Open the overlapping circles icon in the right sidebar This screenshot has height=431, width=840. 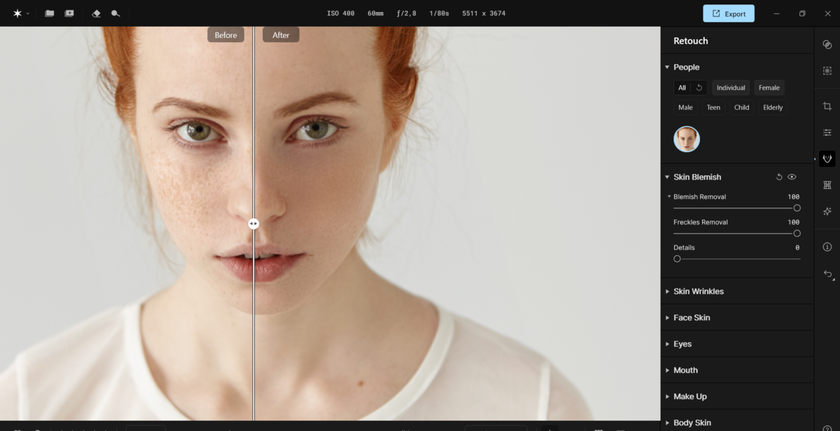(827, 44)
